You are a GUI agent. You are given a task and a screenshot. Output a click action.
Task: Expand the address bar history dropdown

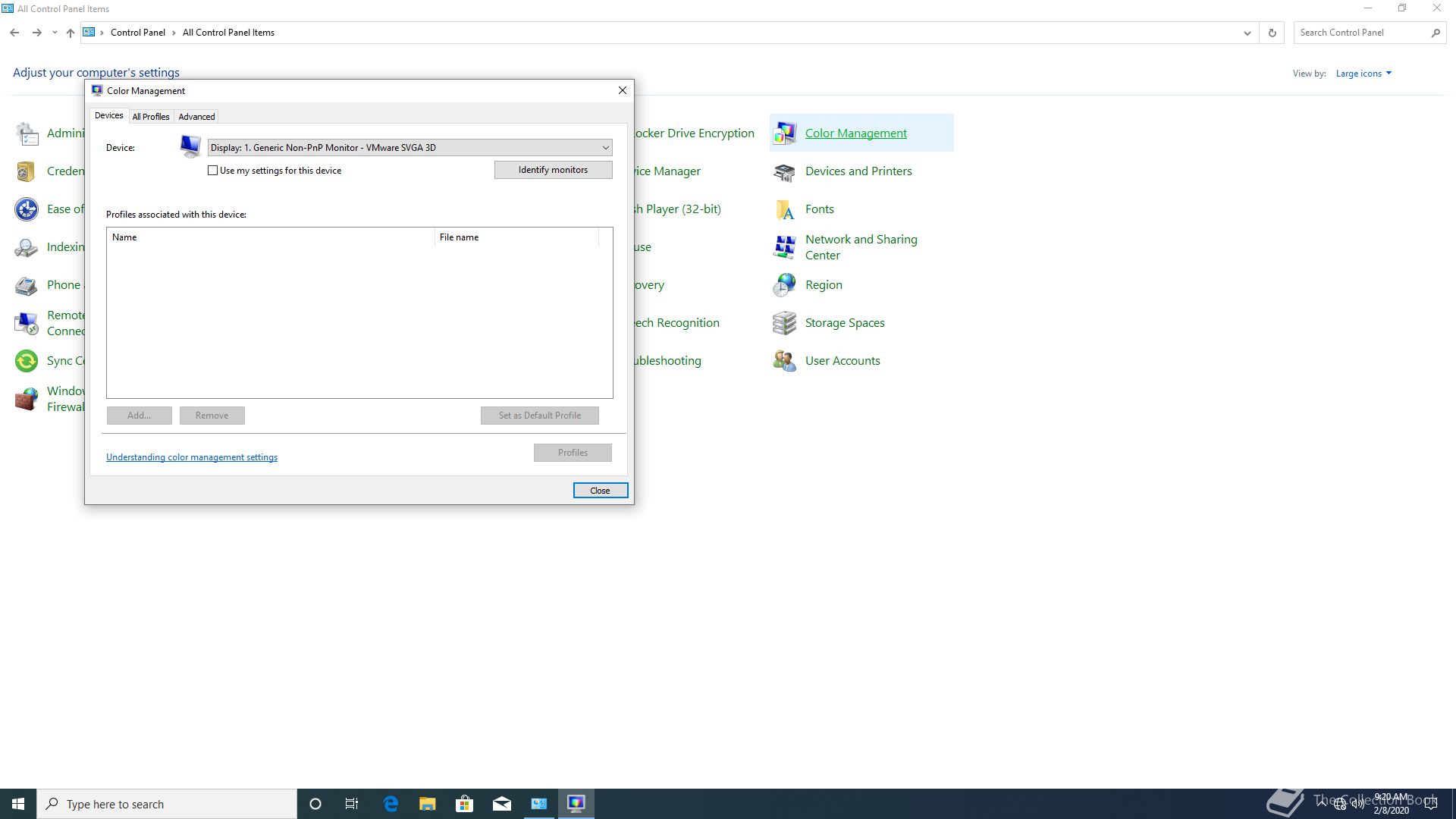1247,33
